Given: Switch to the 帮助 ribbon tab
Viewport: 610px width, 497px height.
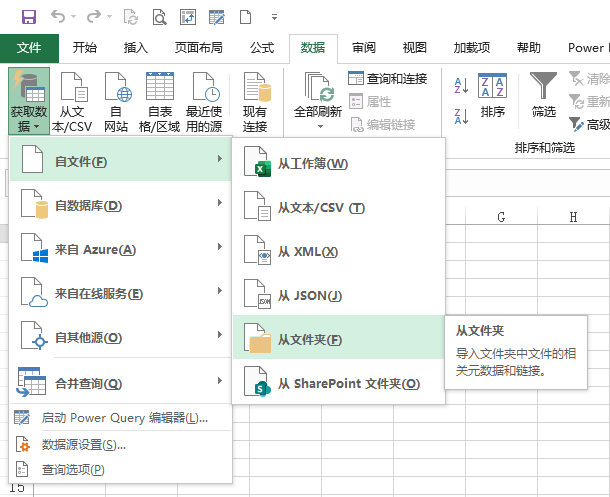Looking at the screenshot, I should point(528,48).
